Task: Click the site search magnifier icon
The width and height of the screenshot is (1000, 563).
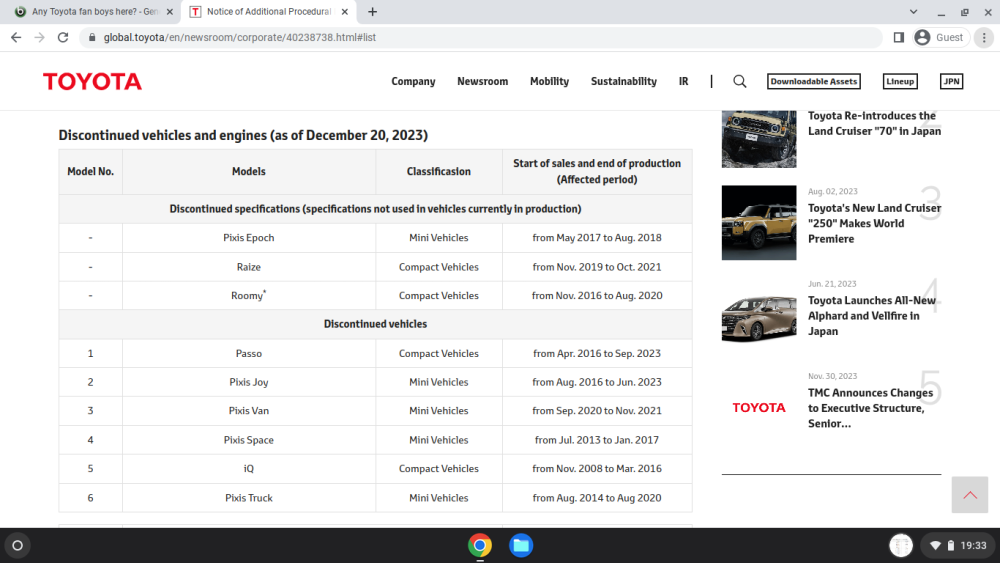Action: point(740,81)
